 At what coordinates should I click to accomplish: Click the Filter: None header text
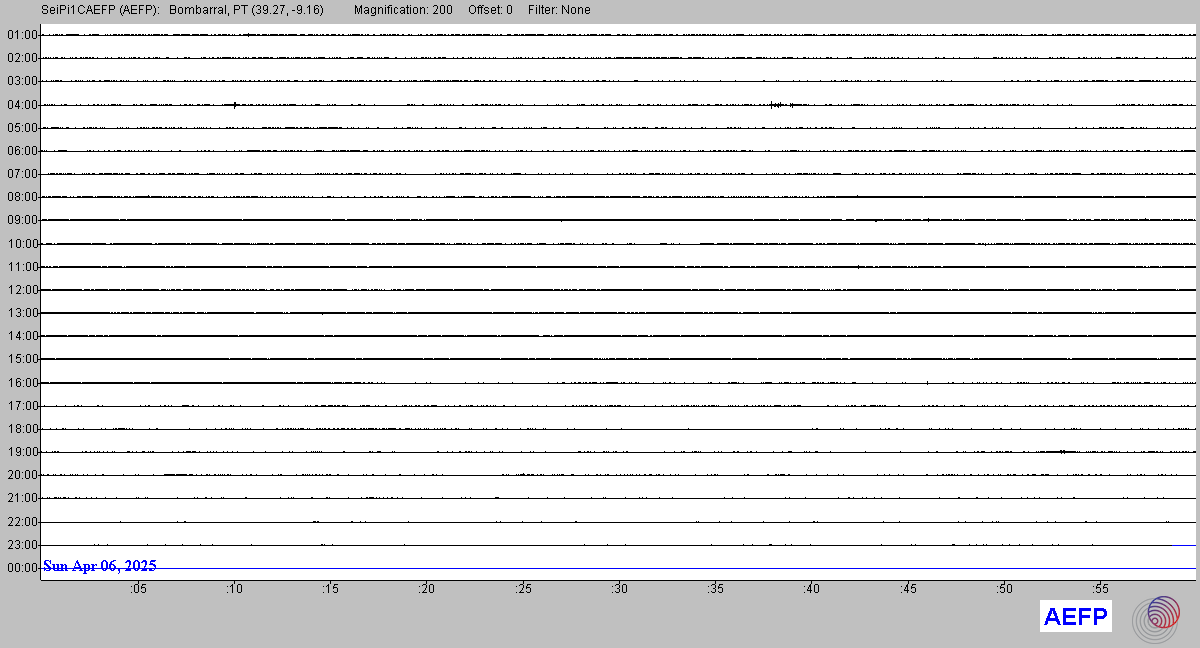(x=559, y=10)
